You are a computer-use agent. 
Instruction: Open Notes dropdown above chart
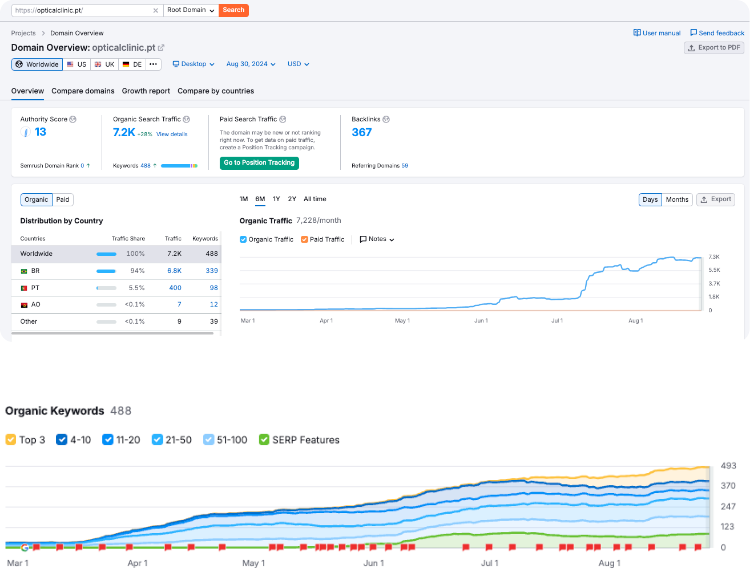(x=377, y=239)
